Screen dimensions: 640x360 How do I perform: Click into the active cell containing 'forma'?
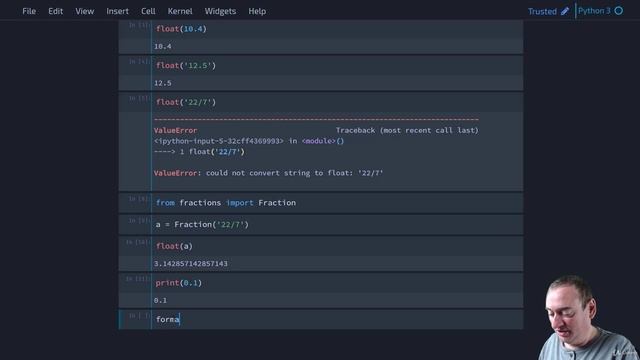click(x=337, y=319)
